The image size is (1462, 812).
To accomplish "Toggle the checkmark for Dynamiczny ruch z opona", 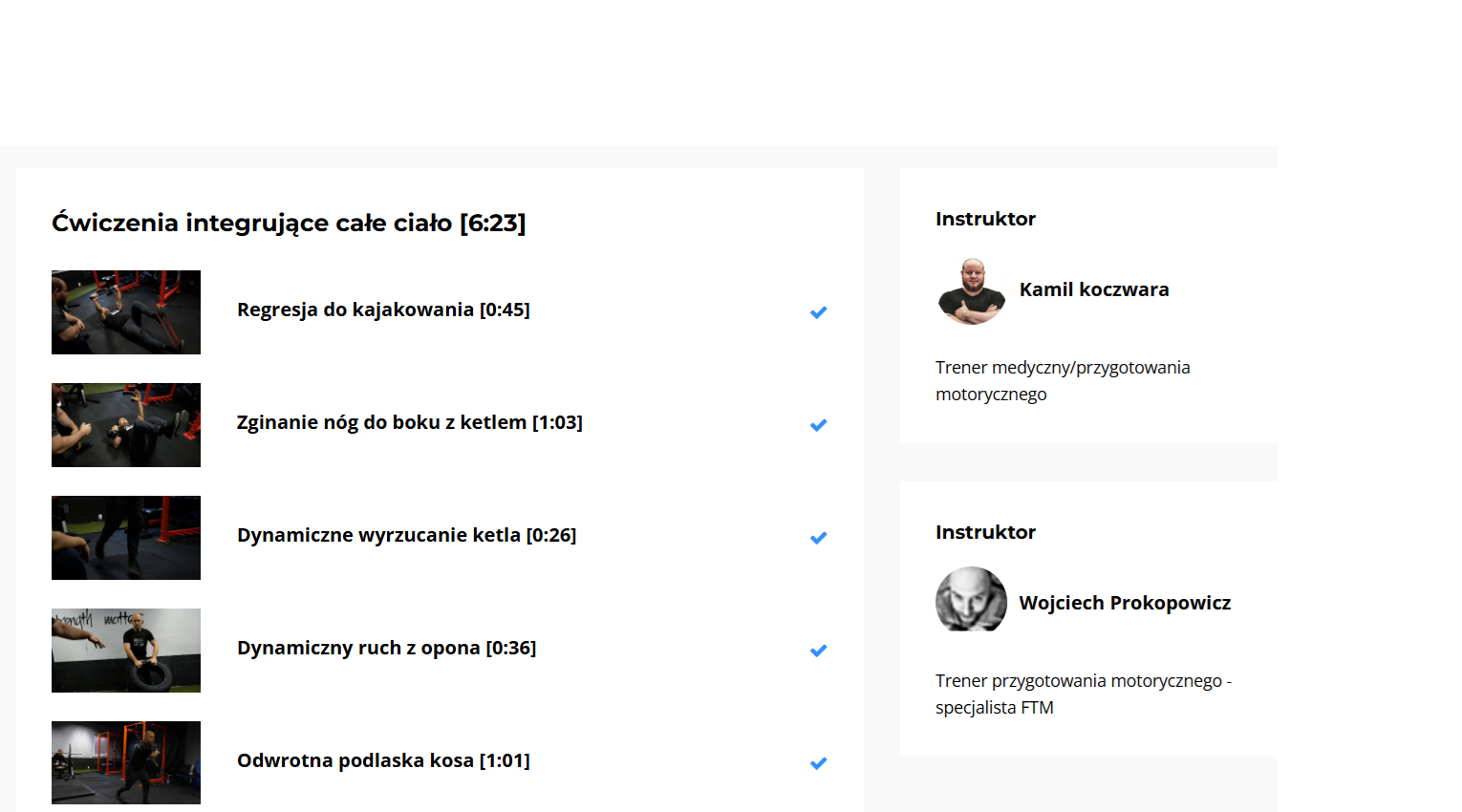I will [818, 651].
